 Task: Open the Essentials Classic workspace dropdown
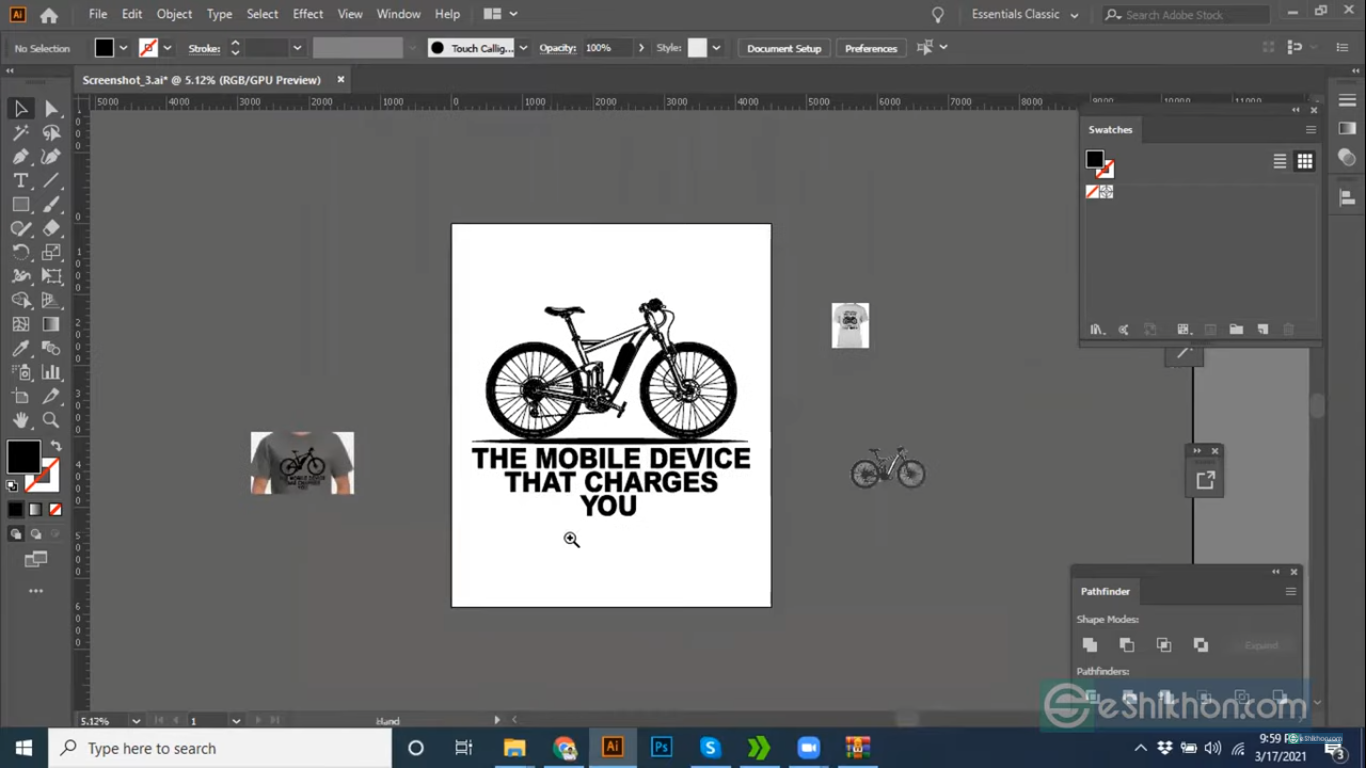coord(1025,15)
